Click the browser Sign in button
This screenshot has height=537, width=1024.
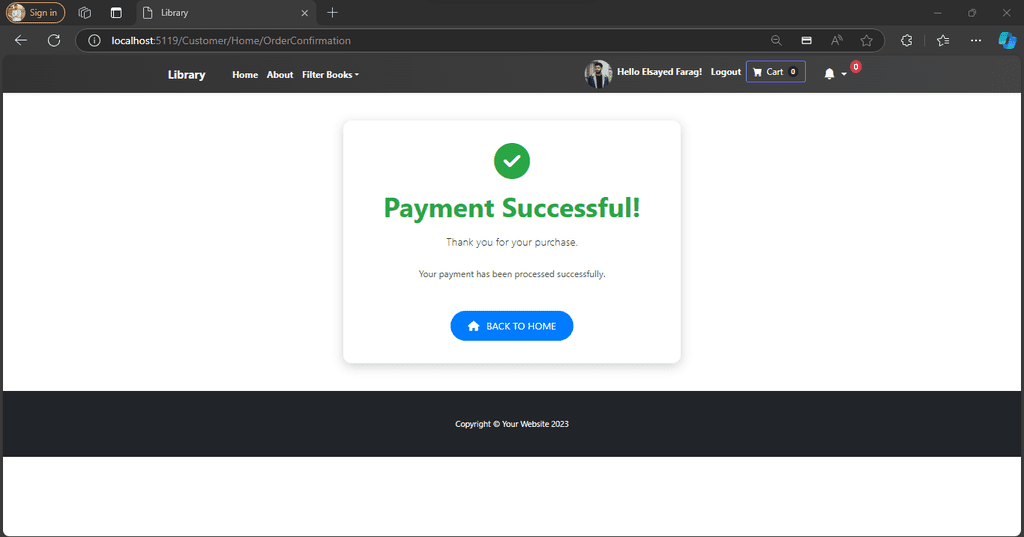(x=35, y=12)
